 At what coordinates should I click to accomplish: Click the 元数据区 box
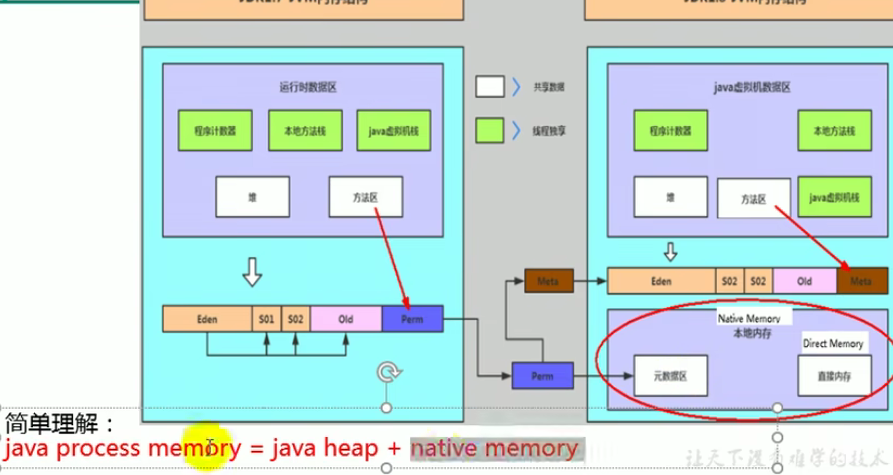pyautogui.click(x=671, y=376)
